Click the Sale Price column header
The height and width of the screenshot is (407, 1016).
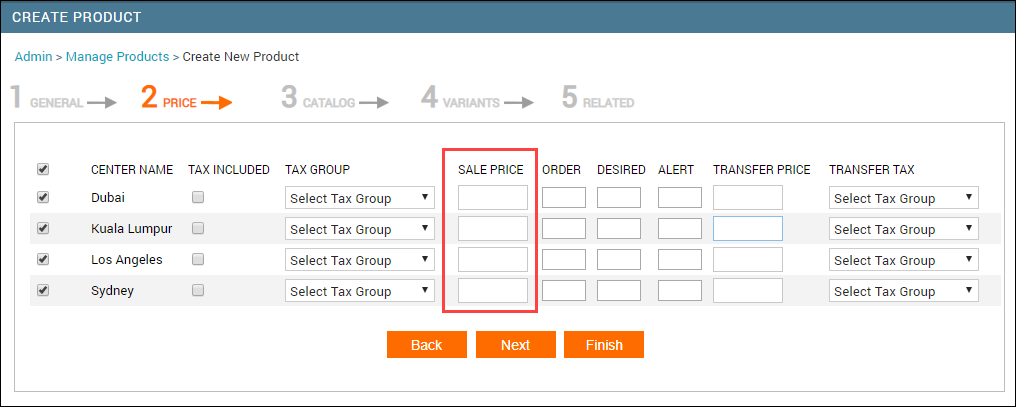pyautogui.click(x=491, y=170)
